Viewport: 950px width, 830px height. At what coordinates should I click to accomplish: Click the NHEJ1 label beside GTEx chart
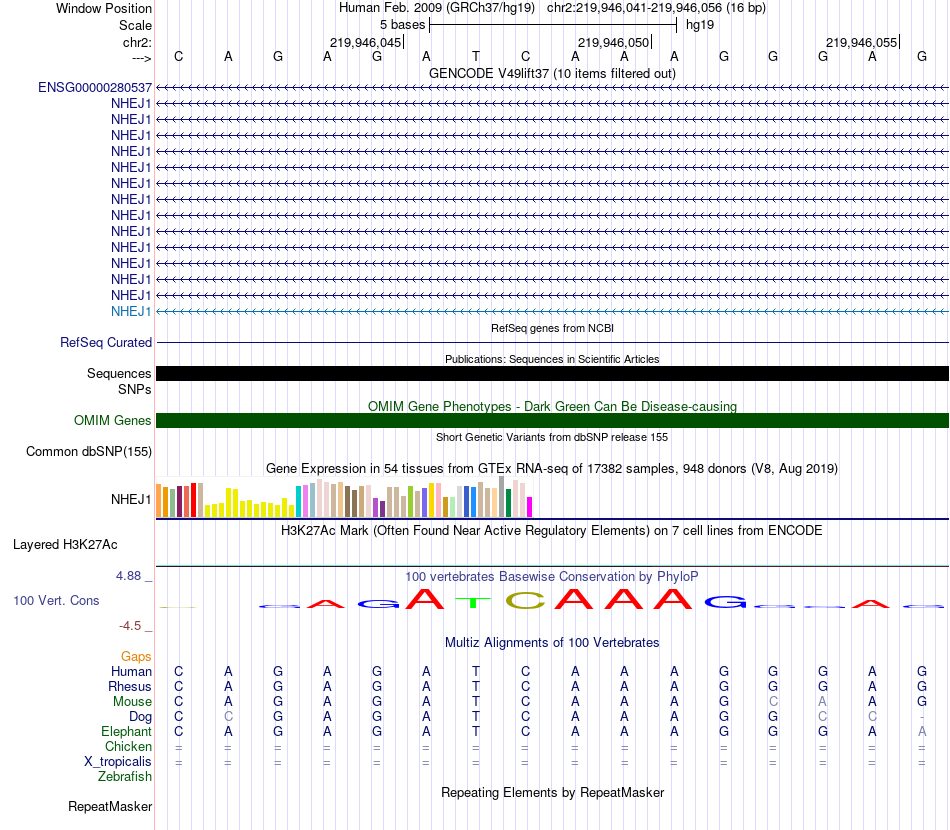[131, 499]
